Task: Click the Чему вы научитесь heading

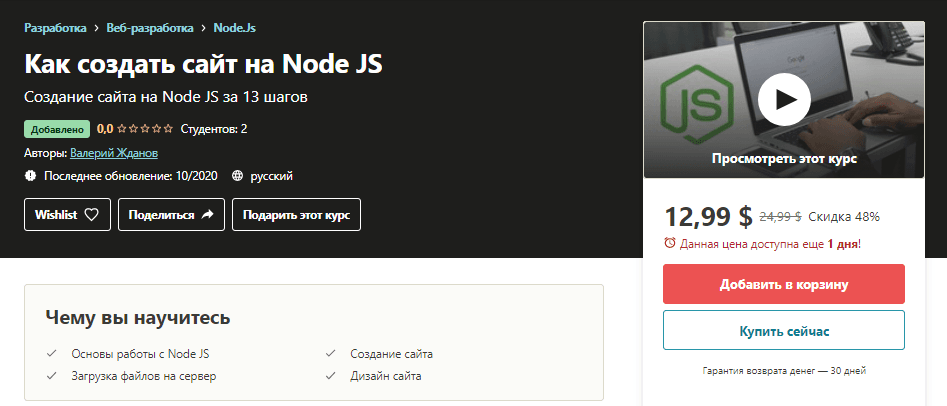Action: click(x=138, y=317)
